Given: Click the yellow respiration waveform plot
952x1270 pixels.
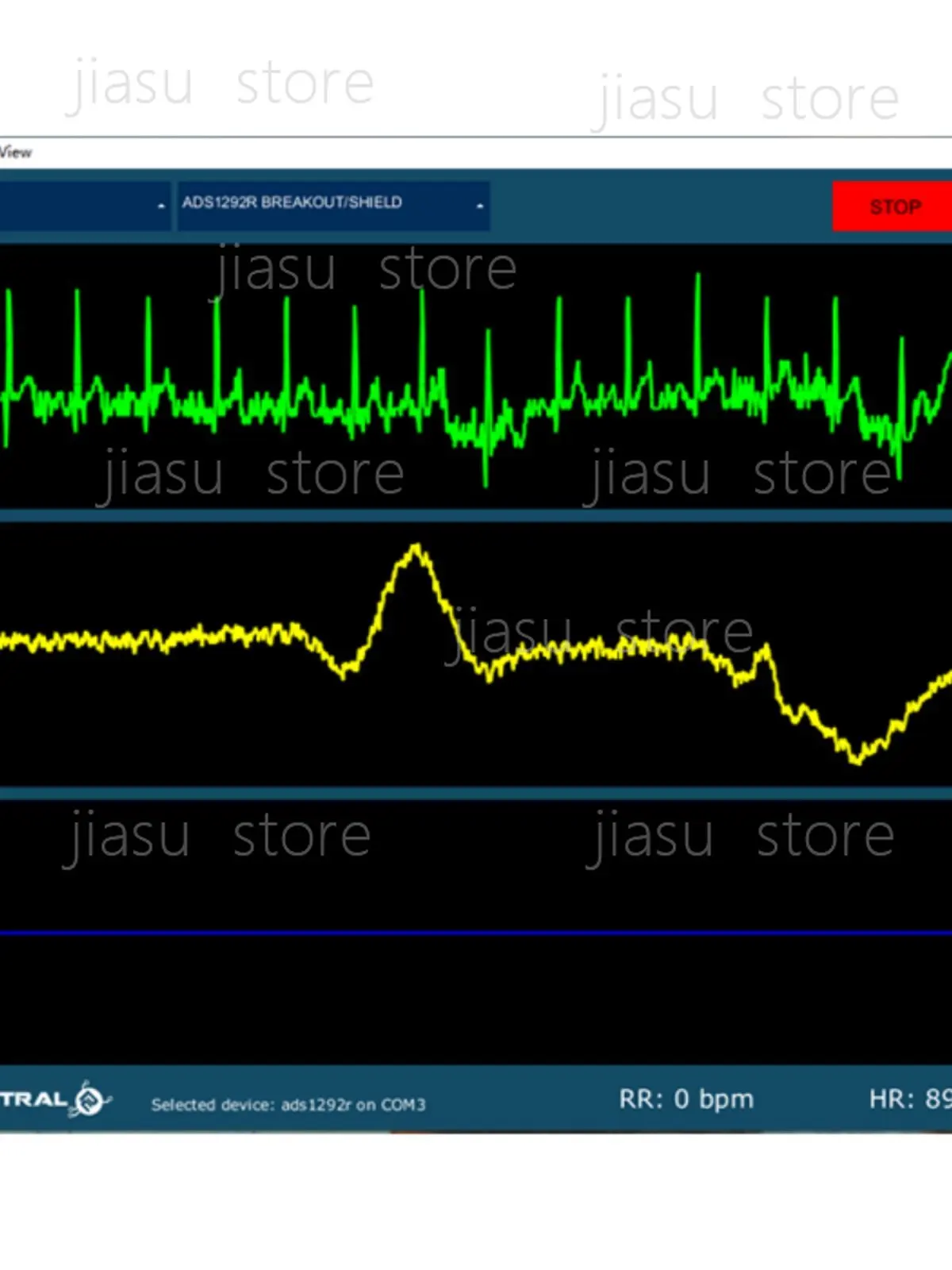Looking at the screenshot, I should (x=476, y=655).
